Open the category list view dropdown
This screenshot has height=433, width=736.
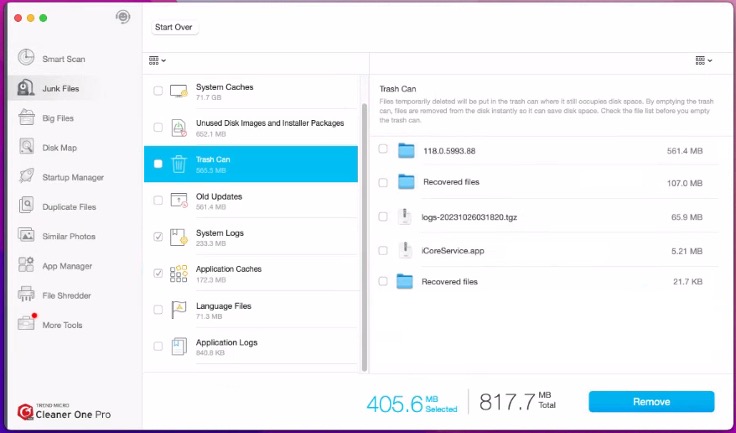157,60
